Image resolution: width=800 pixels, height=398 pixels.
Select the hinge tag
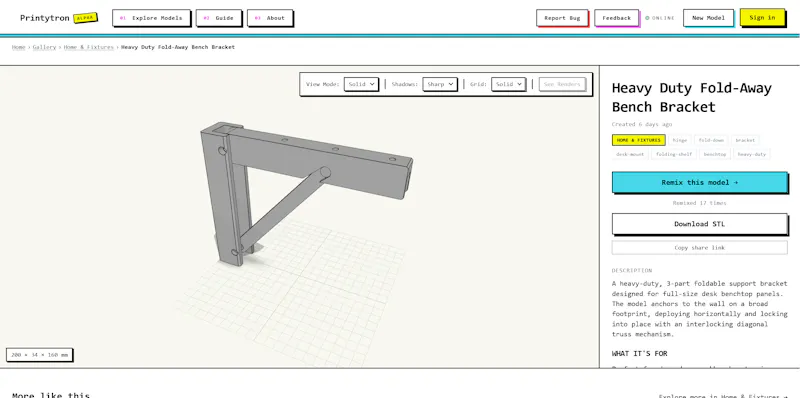coord(680,140)
